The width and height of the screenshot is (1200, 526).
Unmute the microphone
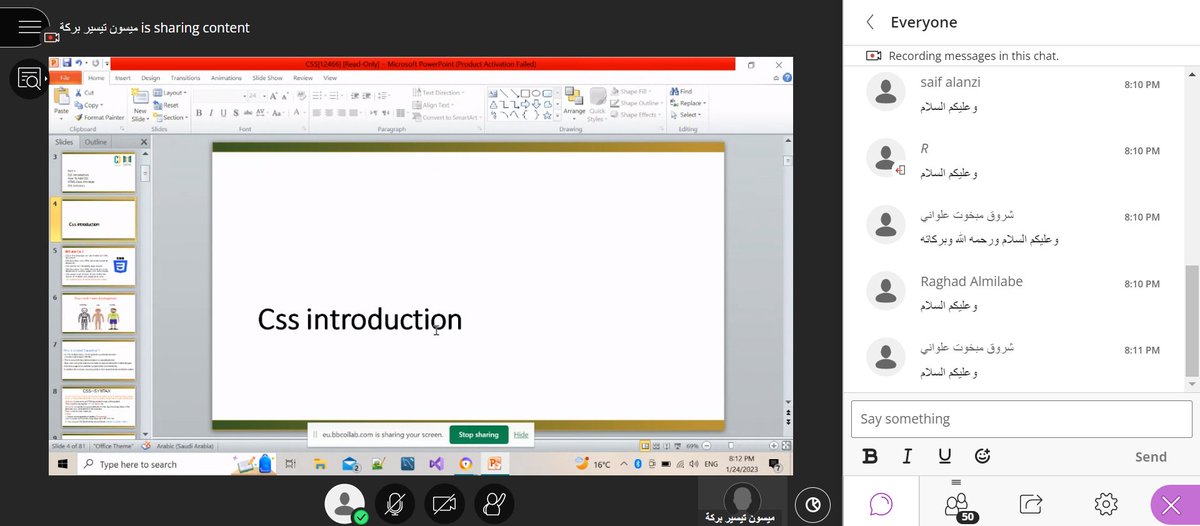[395, 503]
